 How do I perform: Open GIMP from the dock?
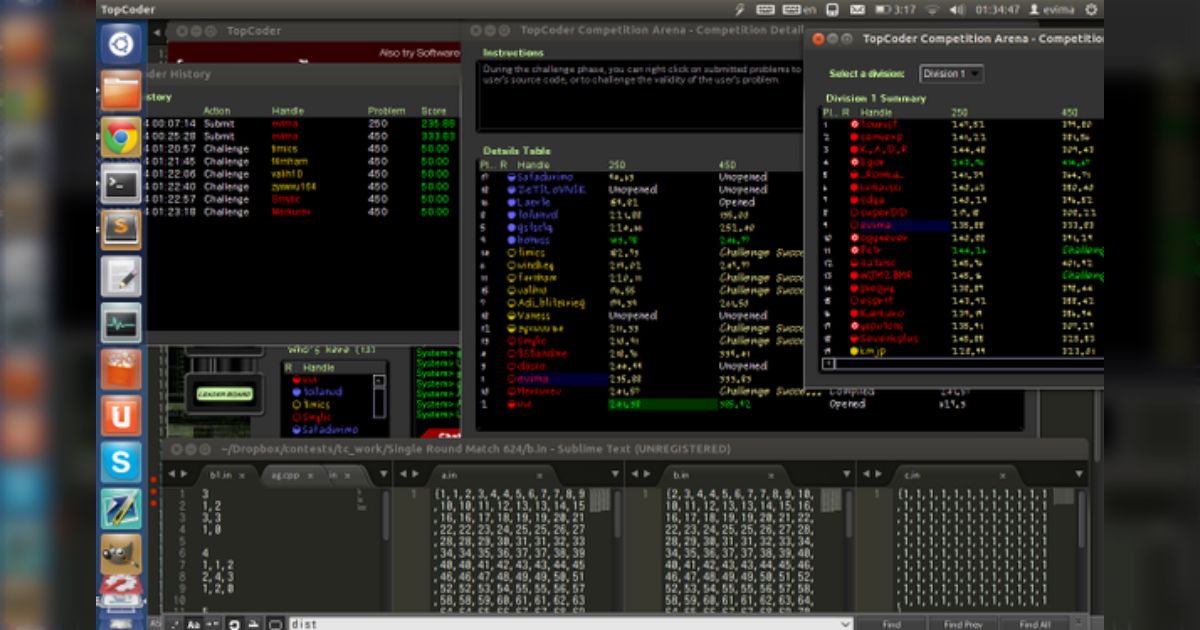click(120, 554)
